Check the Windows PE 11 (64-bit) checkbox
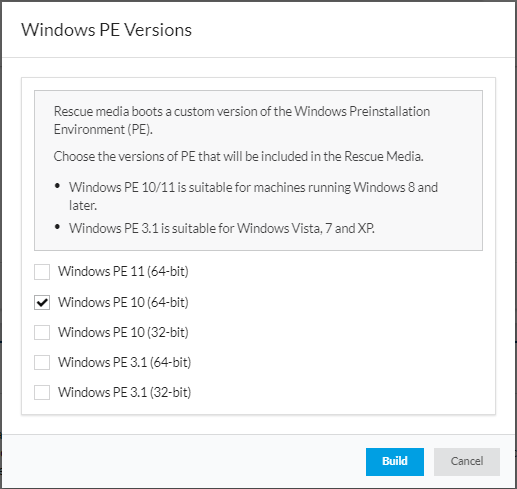 (x=42, y=272)
